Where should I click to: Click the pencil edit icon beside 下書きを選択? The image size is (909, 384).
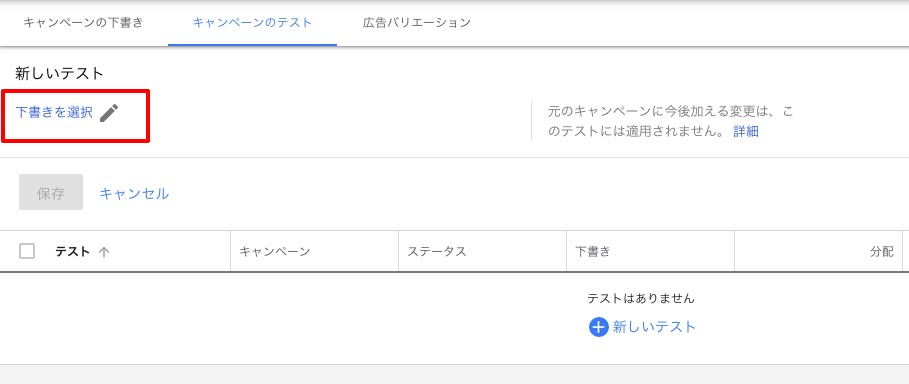(x=109, y=113)
